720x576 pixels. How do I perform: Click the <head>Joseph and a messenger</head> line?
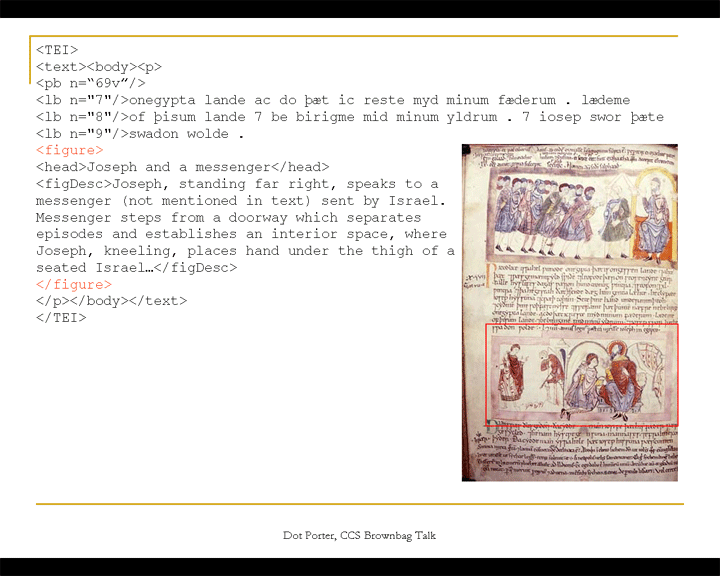[x=182, y=167]
